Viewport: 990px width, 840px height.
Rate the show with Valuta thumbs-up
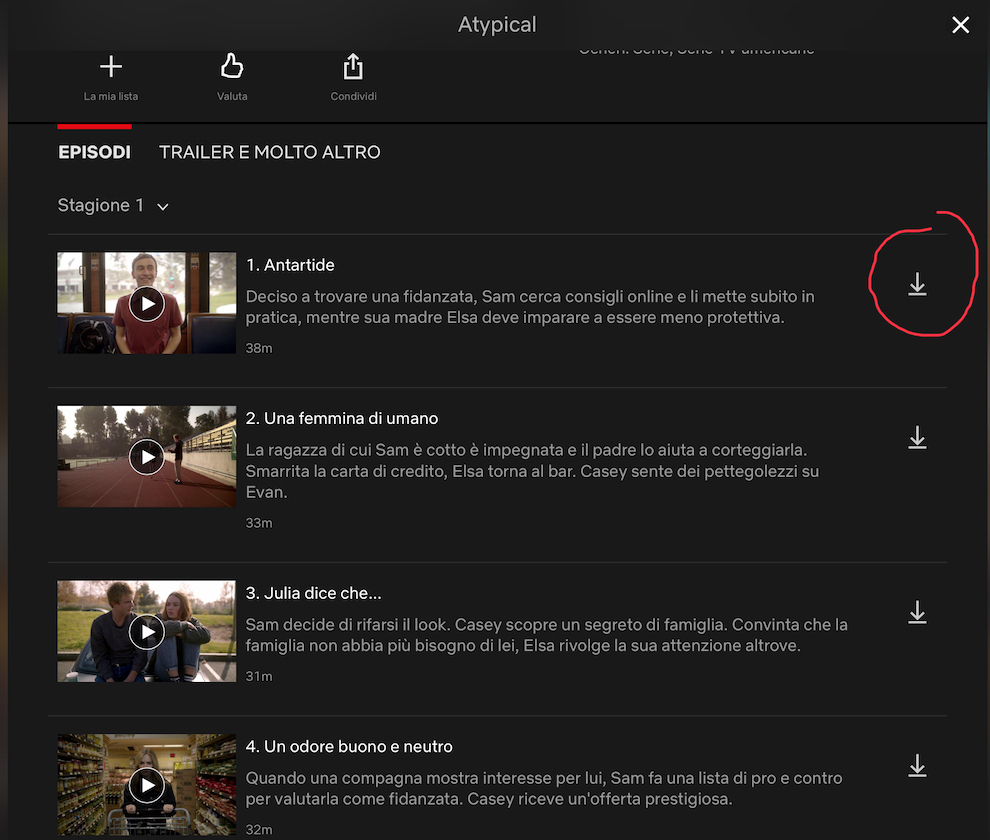(232, 78)
